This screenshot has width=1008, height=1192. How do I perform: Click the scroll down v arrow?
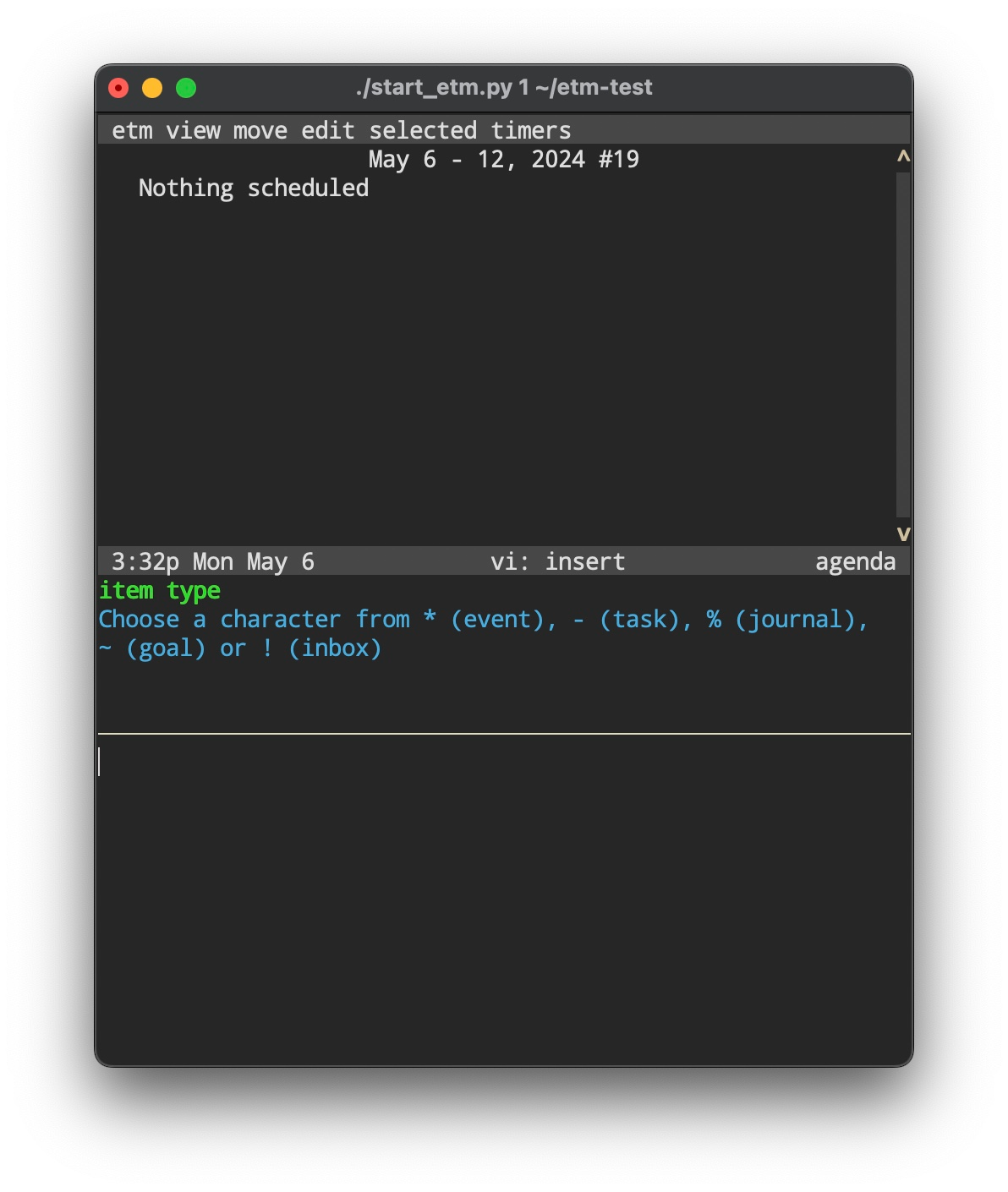click(x=903, y=533)
